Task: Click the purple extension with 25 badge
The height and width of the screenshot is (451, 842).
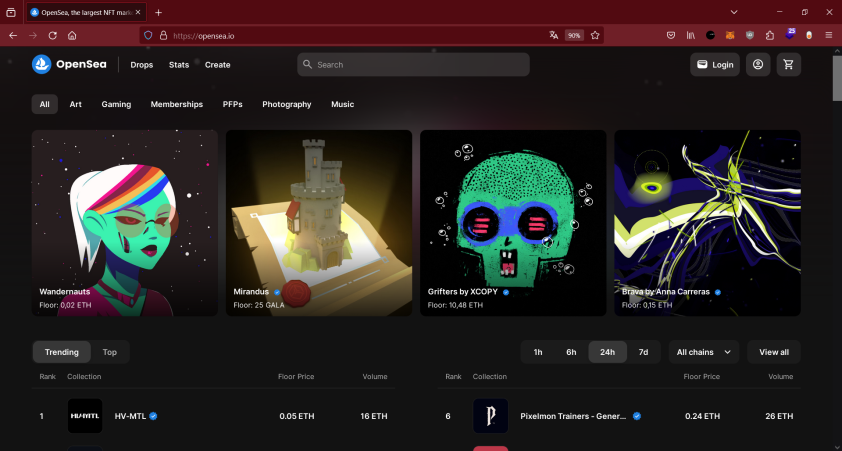Action: tap(790, 34)
